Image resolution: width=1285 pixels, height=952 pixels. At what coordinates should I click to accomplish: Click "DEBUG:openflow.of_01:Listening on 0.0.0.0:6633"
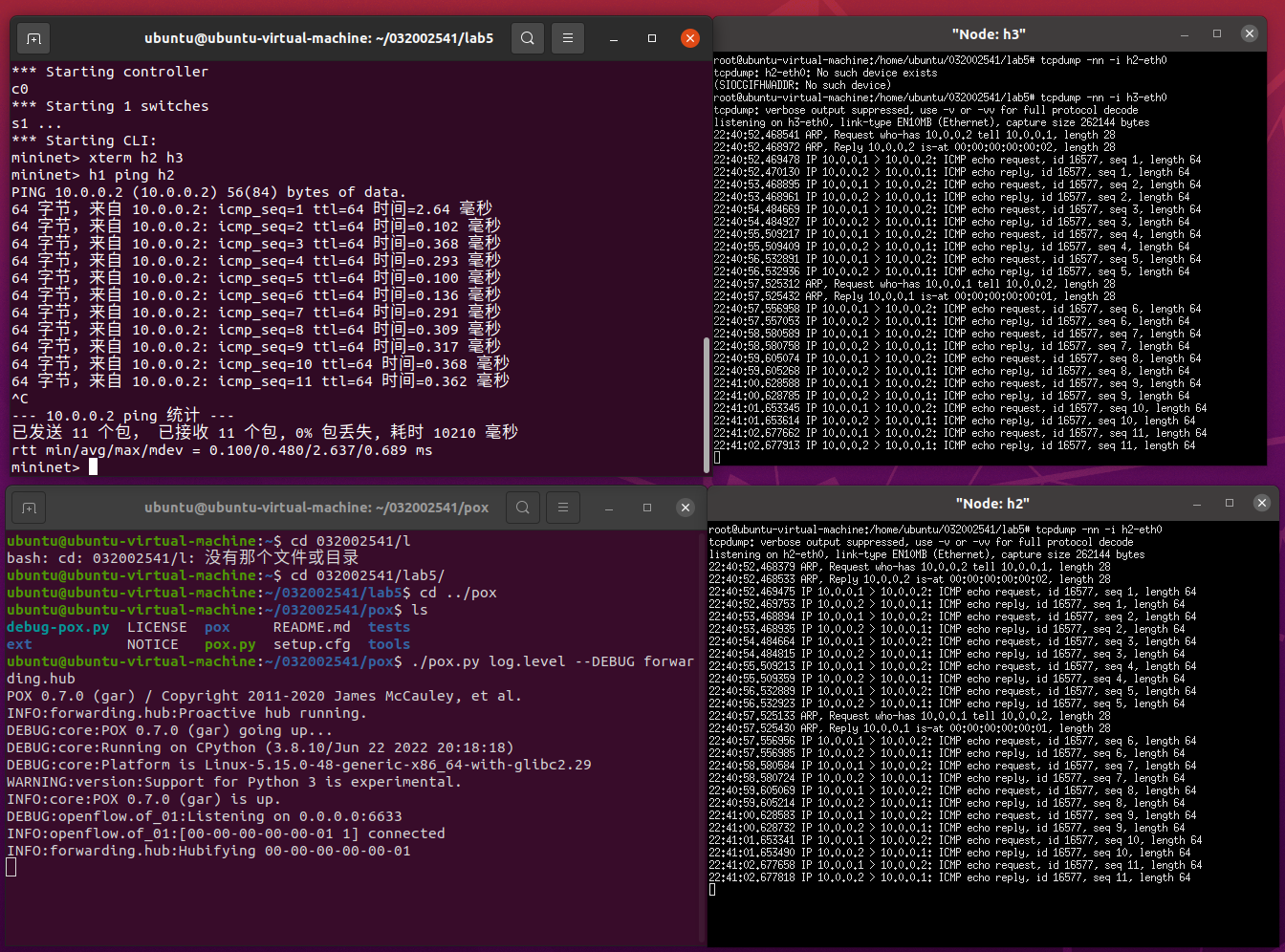(x=205, y=816)
